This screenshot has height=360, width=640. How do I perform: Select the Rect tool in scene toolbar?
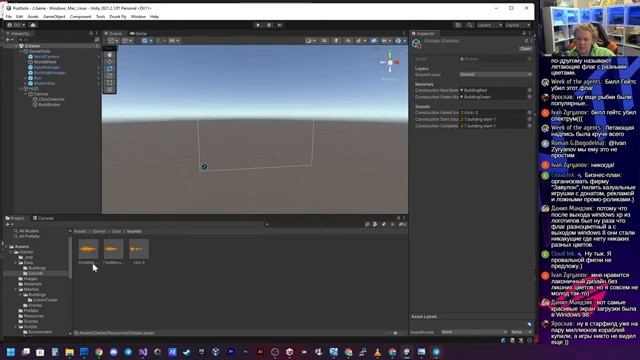click(109, 82)
